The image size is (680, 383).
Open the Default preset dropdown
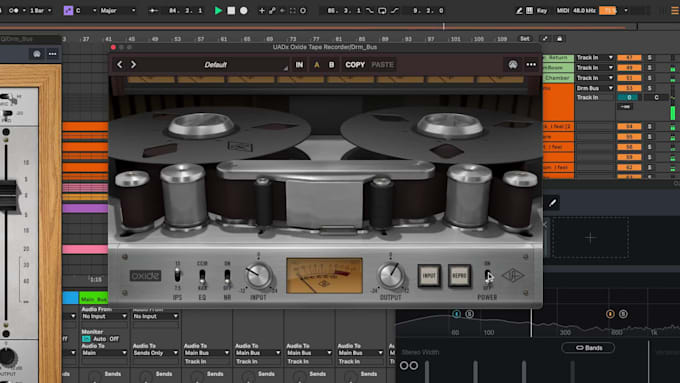pos(216,65)
